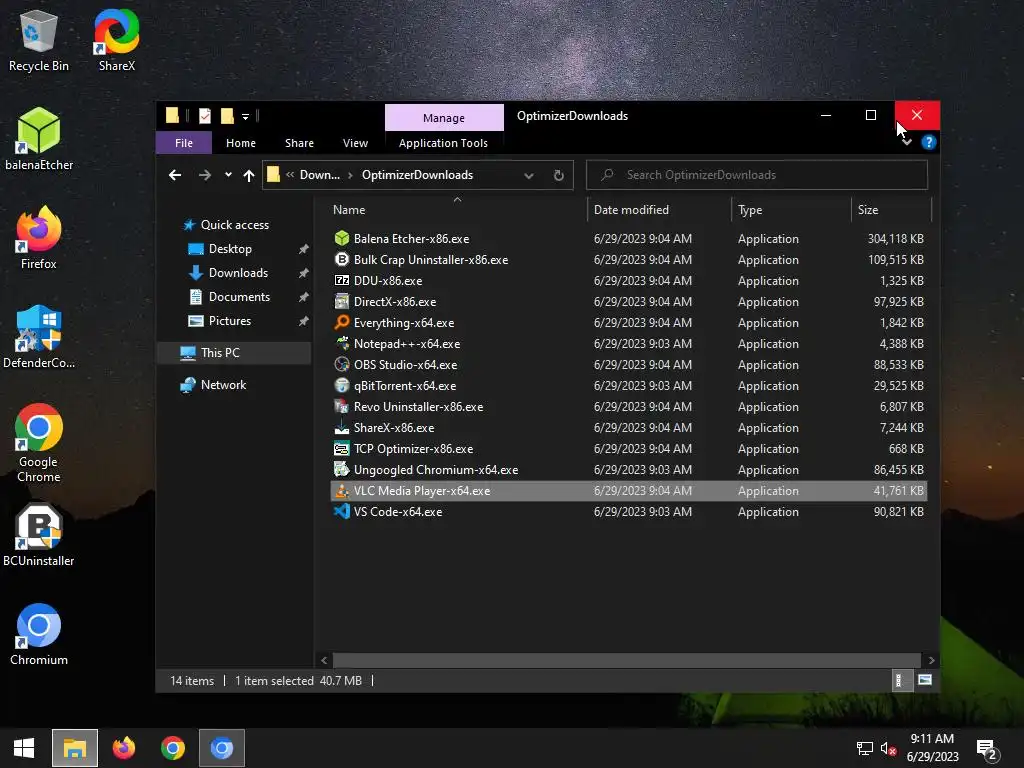Image resolution: width=1024 pixels, height=768 pixels.
Task: Open the DefenderControl desktop shortcut
Action: click(x=39, y=337)
